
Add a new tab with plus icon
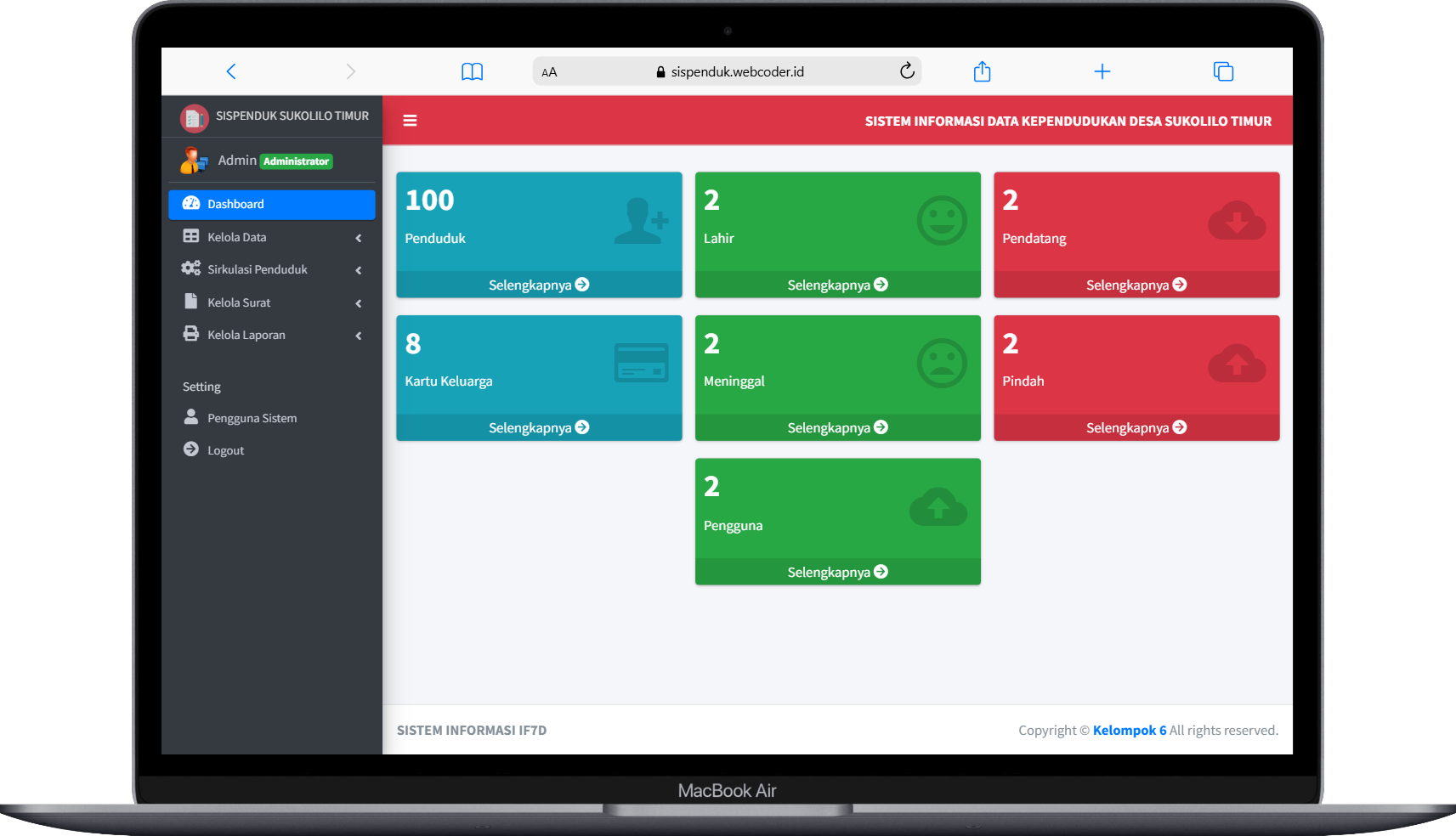click(1102, 71)
